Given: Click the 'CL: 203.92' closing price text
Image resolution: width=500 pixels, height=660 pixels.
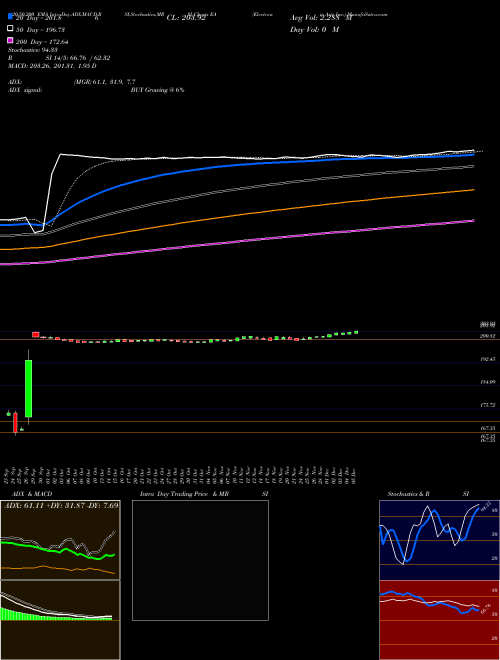Looking at the screenshot, I should click(x=186, y=18).
